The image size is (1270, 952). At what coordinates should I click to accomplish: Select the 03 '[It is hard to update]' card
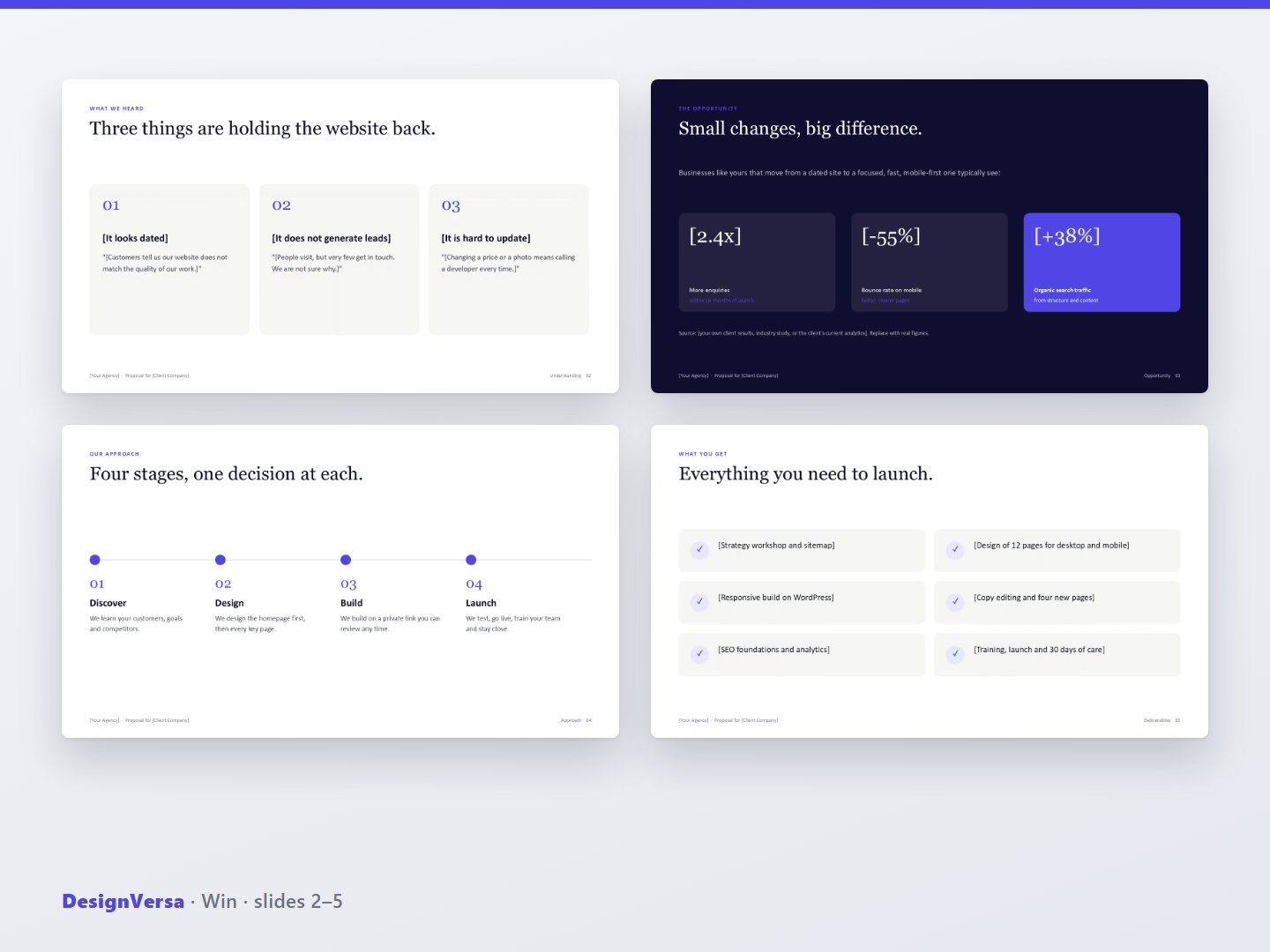coord(509,259)
